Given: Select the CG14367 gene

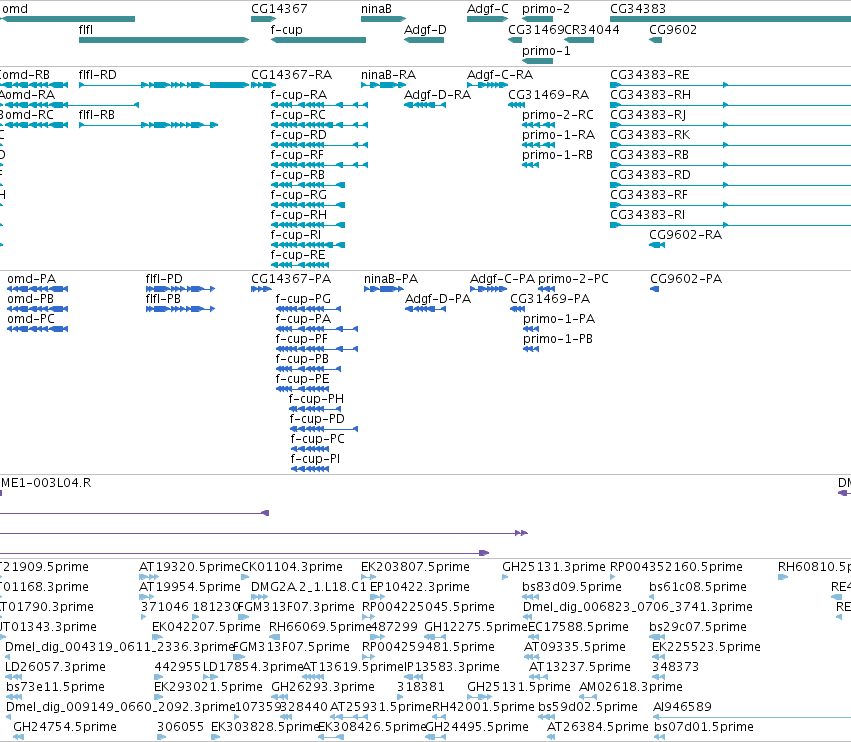Looking at the screenshot, I should point(264,19).
